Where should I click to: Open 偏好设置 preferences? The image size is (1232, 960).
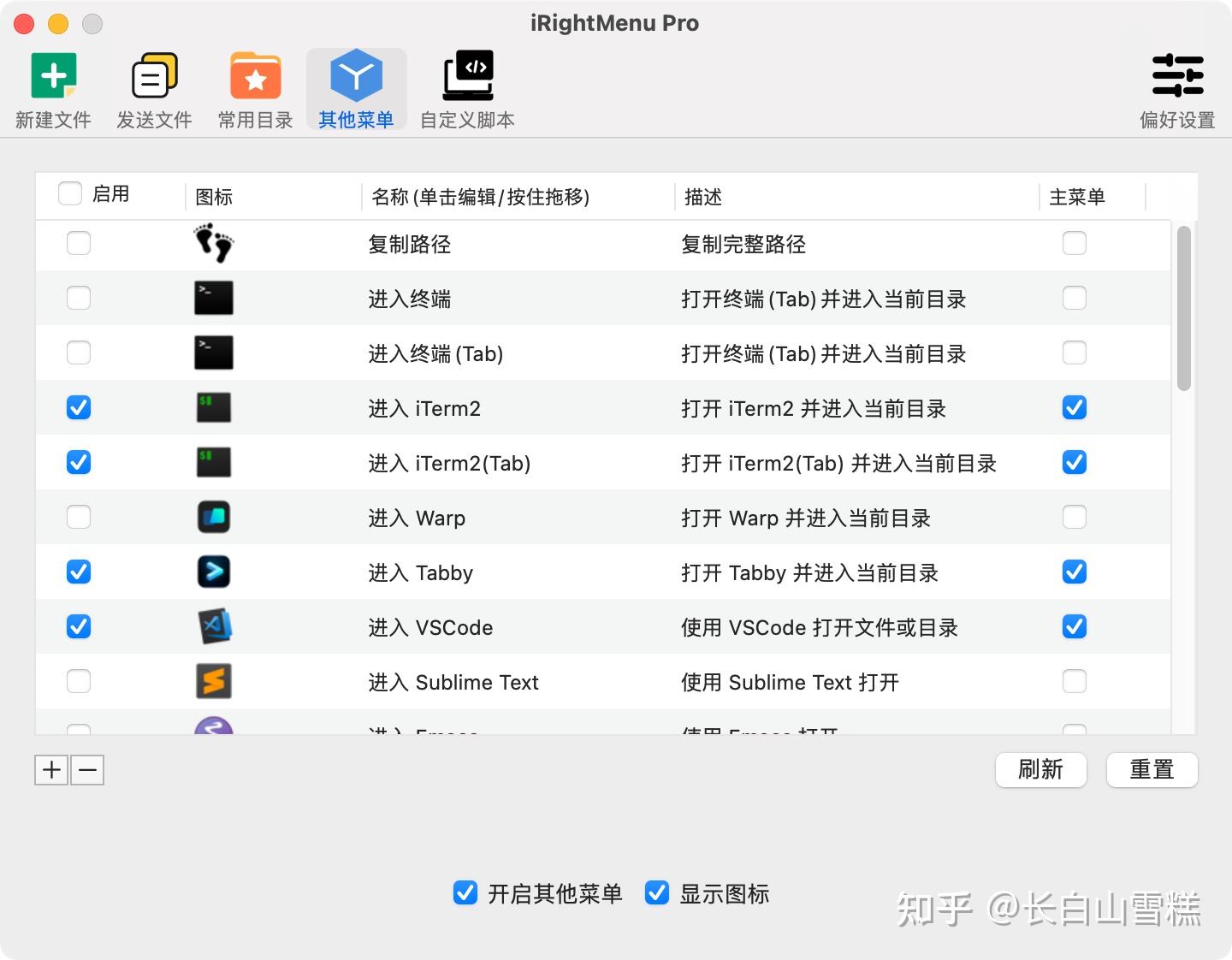pos(1177,91)
